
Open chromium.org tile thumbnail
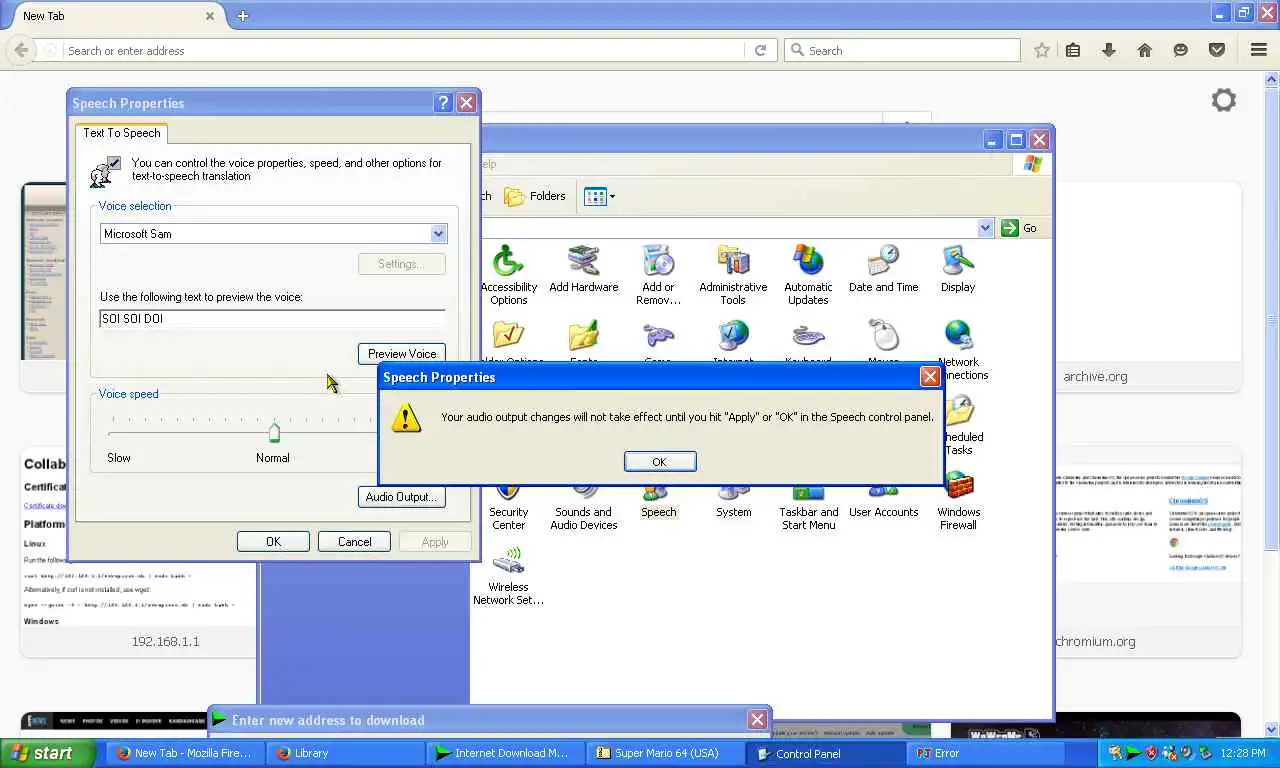(x=1148, y=550)
